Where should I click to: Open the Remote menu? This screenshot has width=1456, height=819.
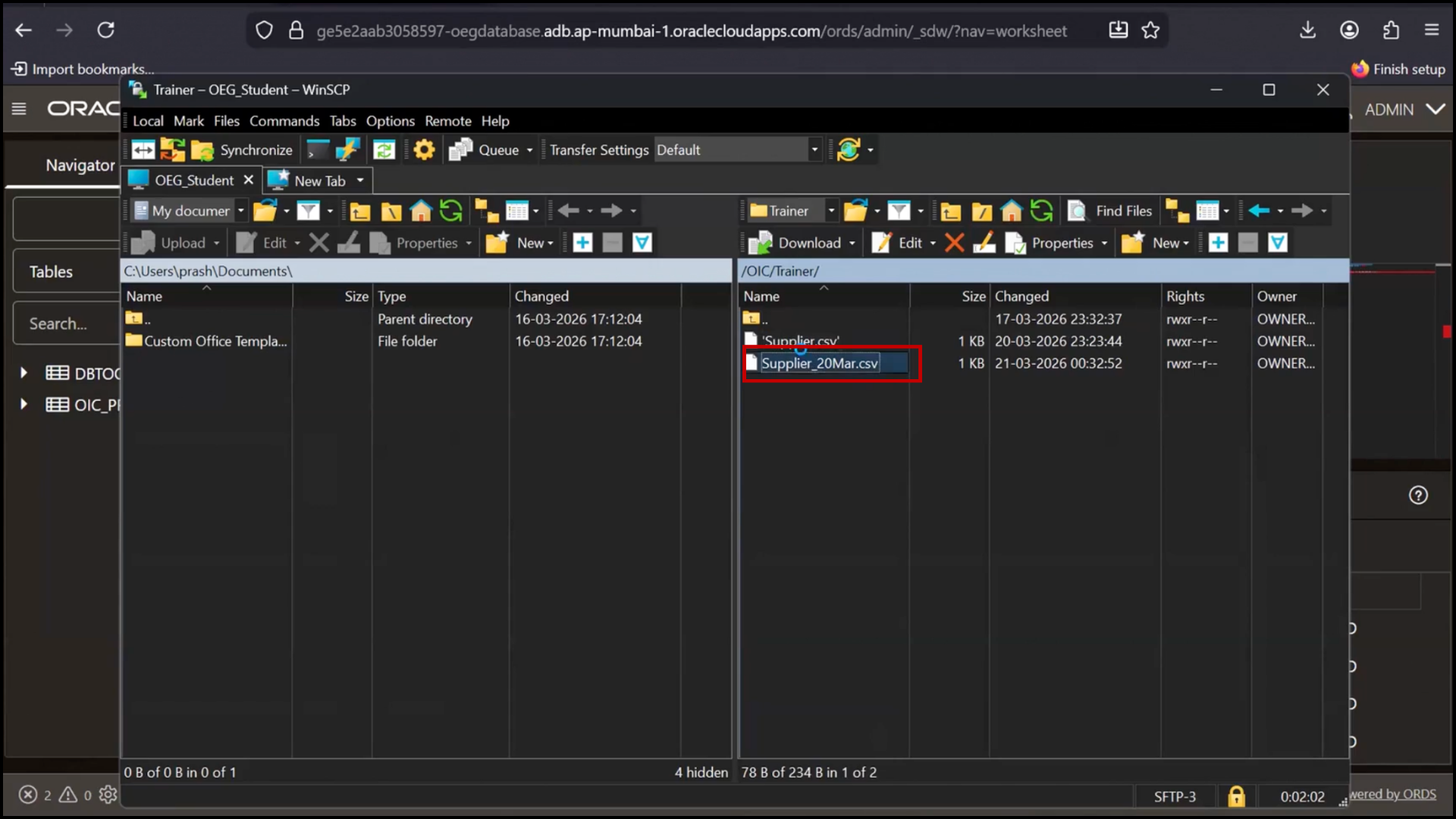(448, 121)
